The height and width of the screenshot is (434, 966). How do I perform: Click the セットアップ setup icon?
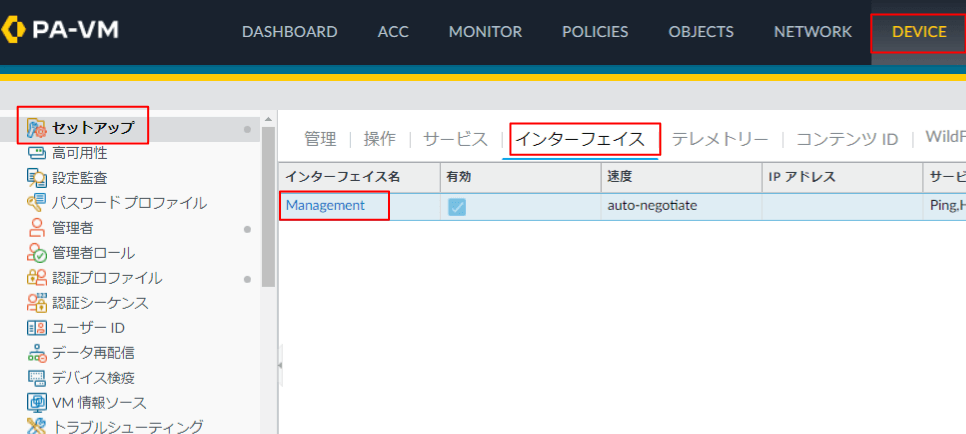[x=37, y=128]
